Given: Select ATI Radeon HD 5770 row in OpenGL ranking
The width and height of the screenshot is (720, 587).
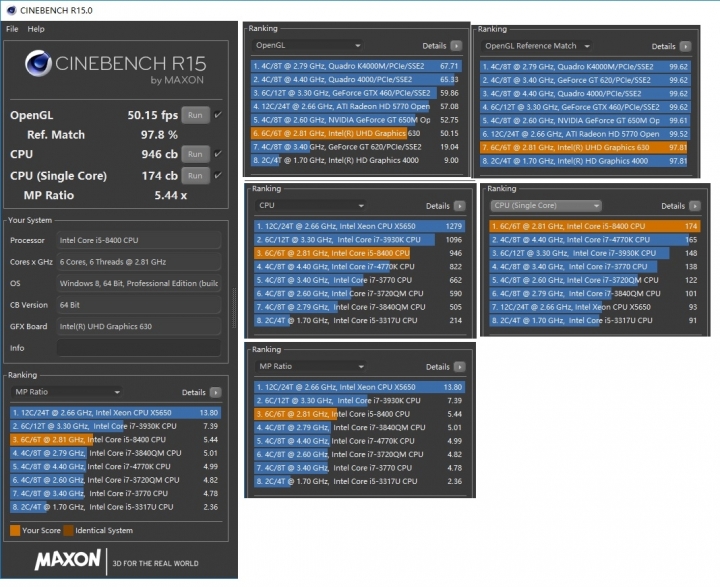Looking at the screenshot, I should [x=356, y=106].
